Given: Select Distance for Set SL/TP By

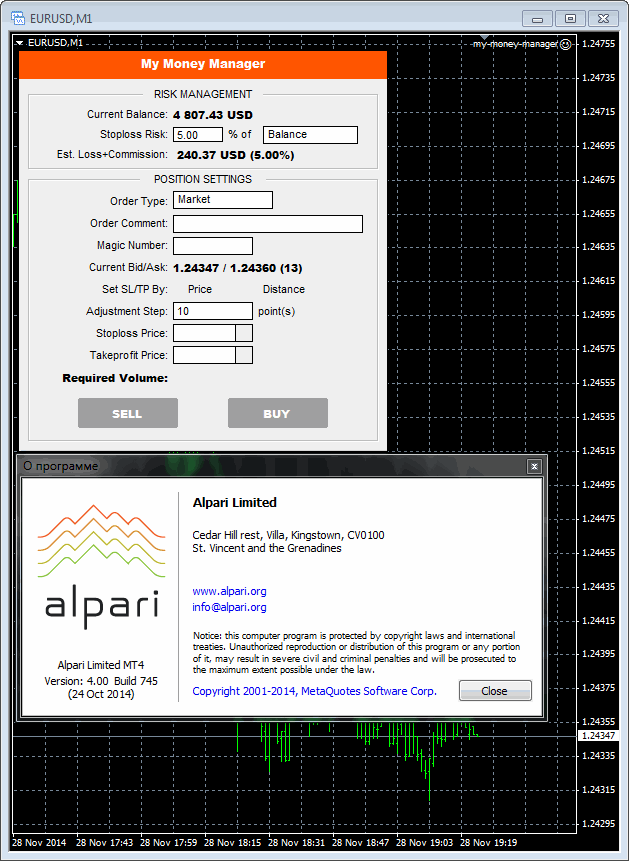Looking at the screenshot, I should point(284,289).
